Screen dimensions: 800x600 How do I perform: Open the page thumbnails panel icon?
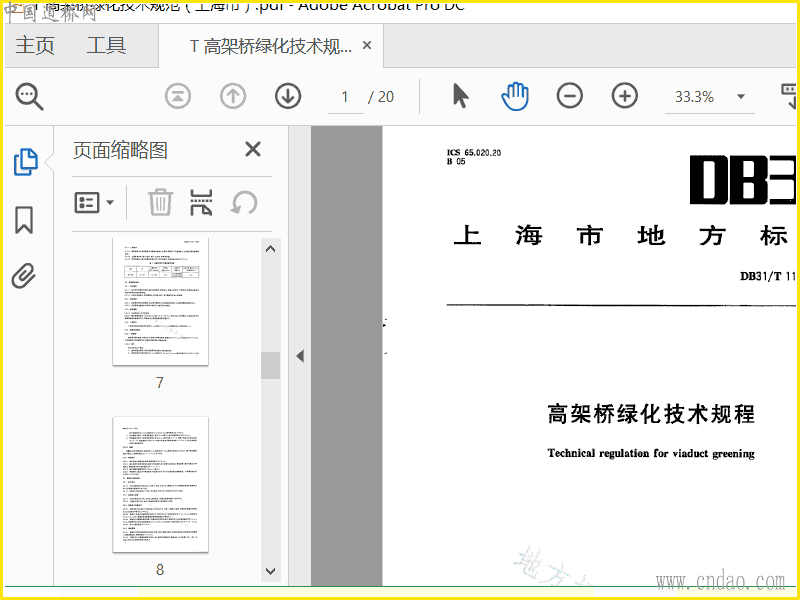coord(26,162)
